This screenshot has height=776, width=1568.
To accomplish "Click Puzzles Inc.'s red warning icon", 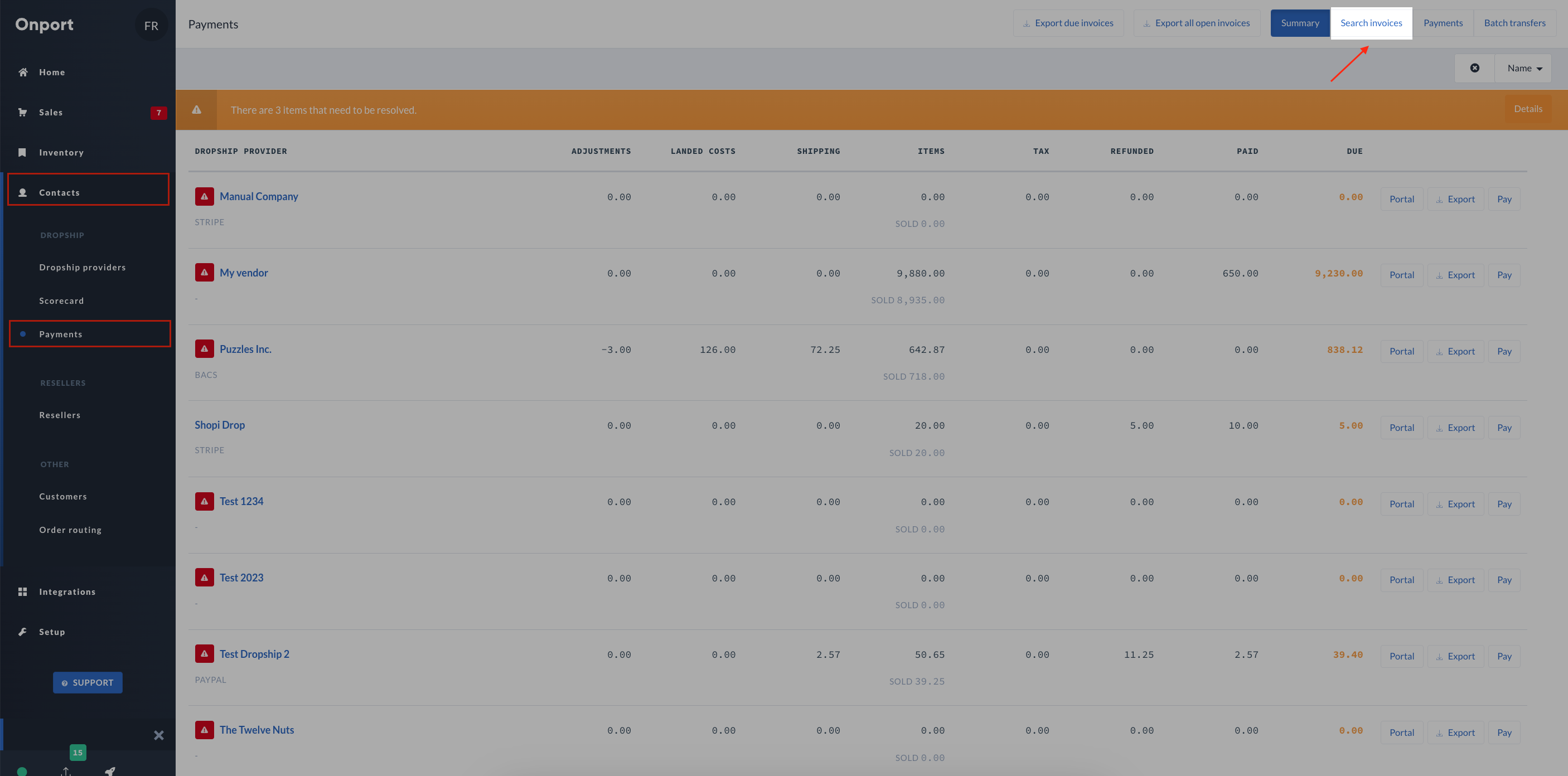I will 205,349.
